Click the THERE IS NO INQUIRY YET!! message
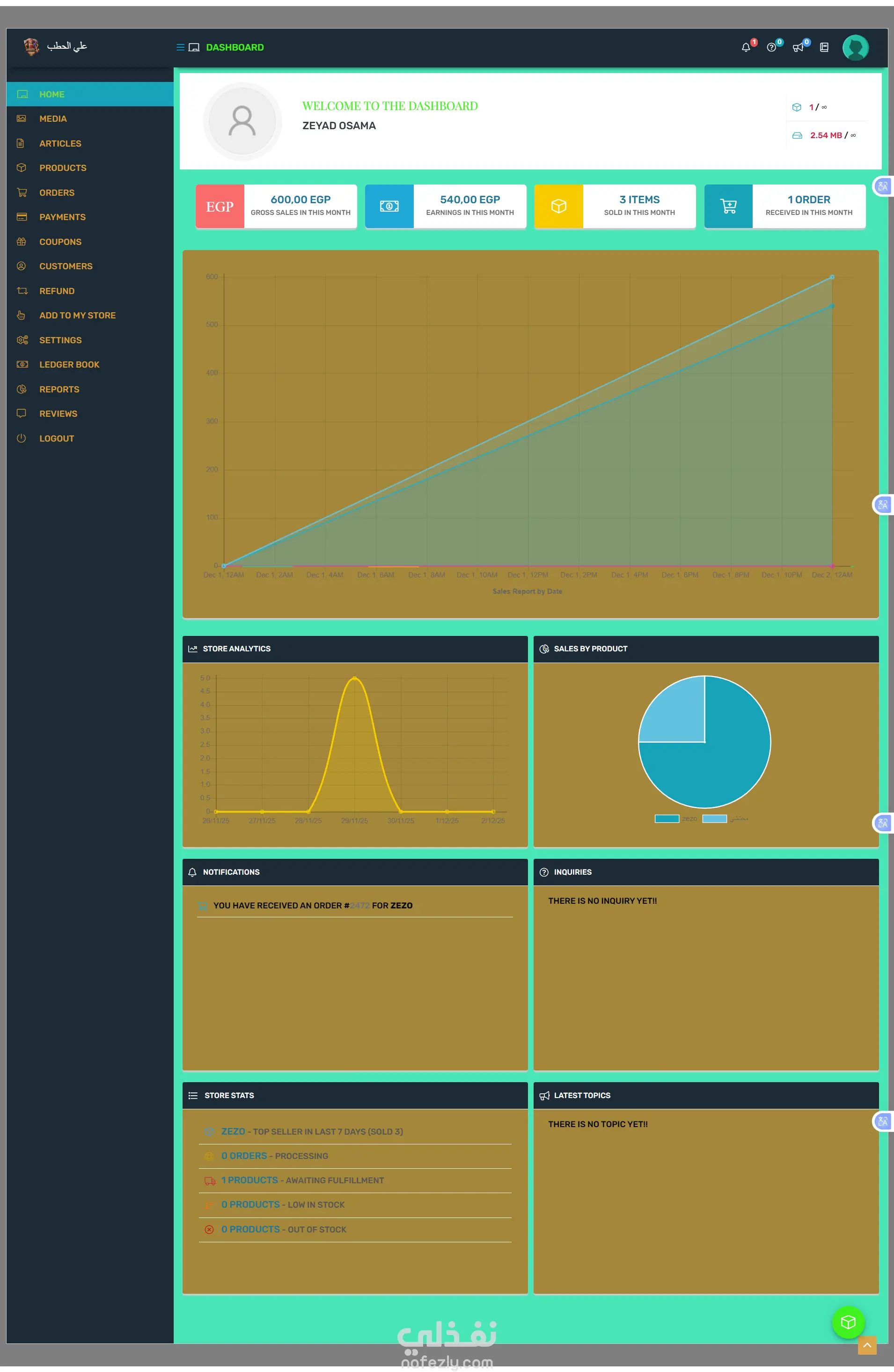 coord(602,901)
